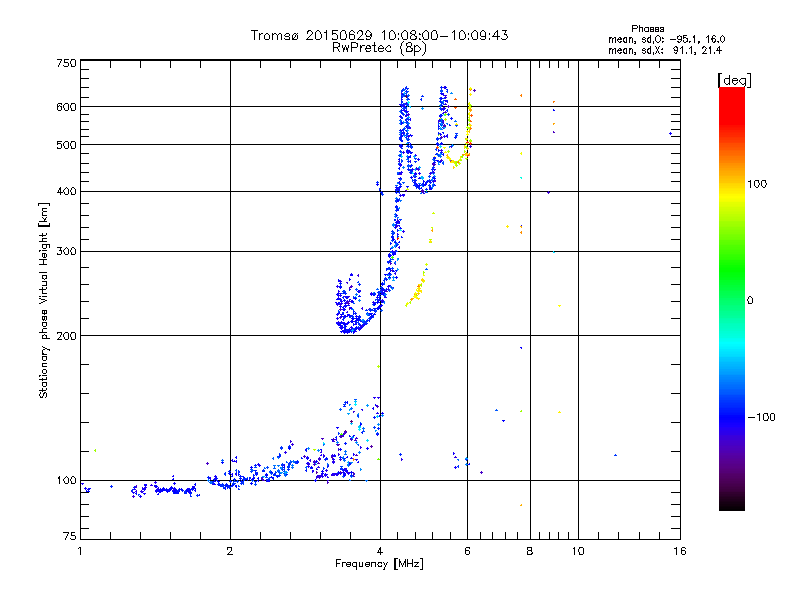Click the colorbar '0' tick label
The image size is (800, 600).
click(x=750, y=301)
